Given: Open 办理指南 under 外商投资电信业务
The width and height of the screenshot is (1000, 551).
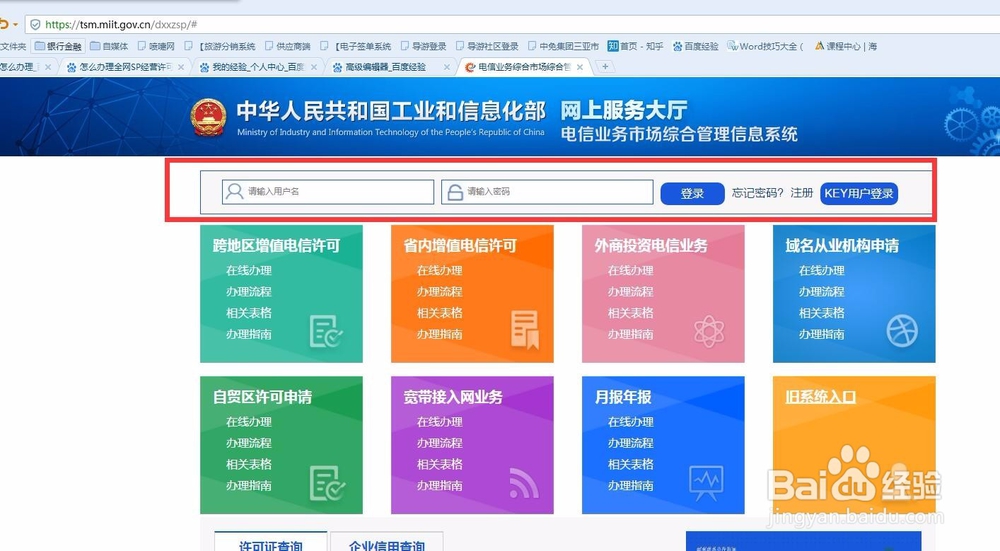Looking at the screenshot, I should tap(631, 334).
